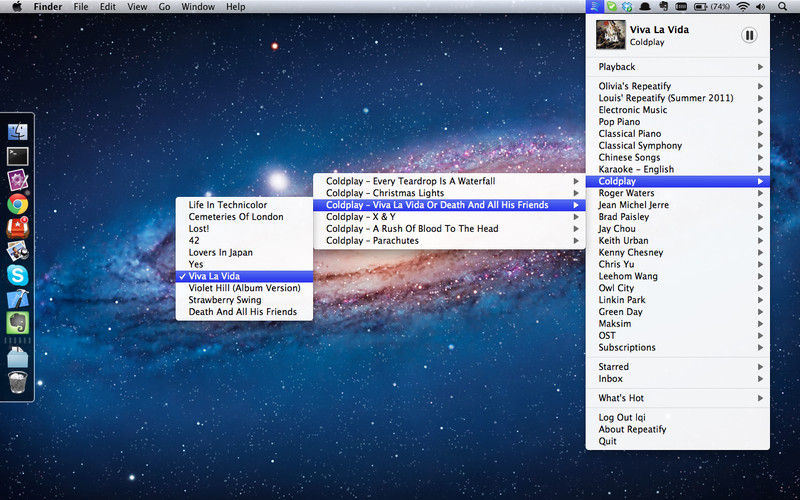
Task: Open the Evernote elephant menu bar icon
Action: [x=663, y=7]
